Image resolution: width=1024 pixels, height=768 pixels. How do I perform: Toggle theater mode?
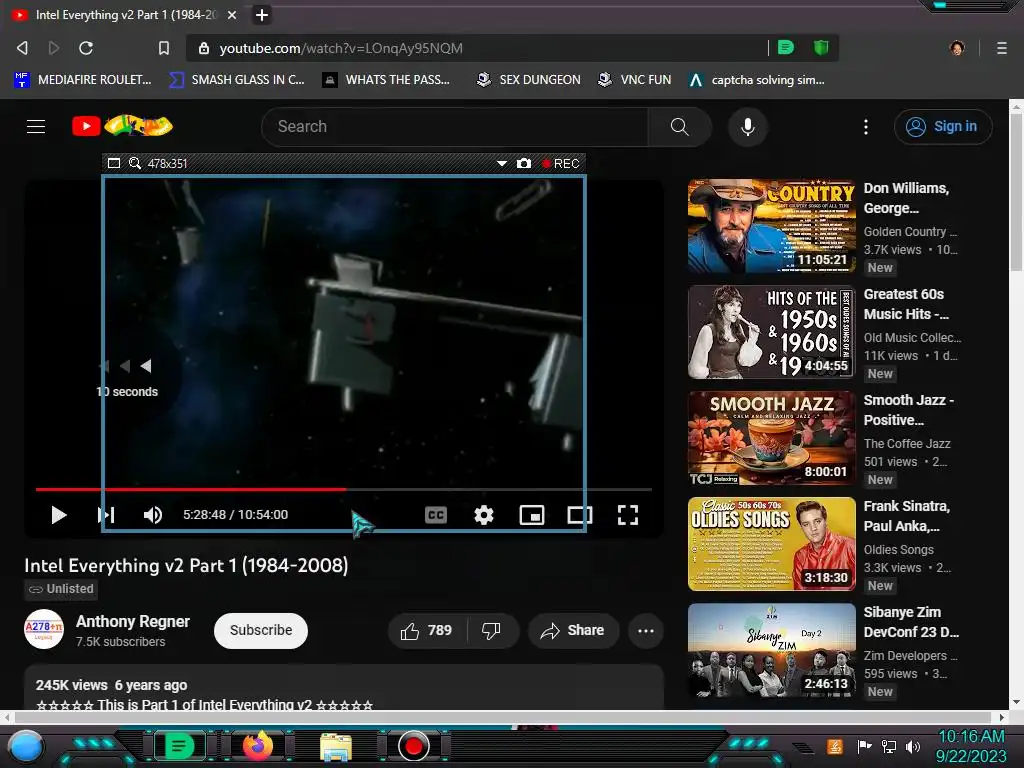click(580, 515)
